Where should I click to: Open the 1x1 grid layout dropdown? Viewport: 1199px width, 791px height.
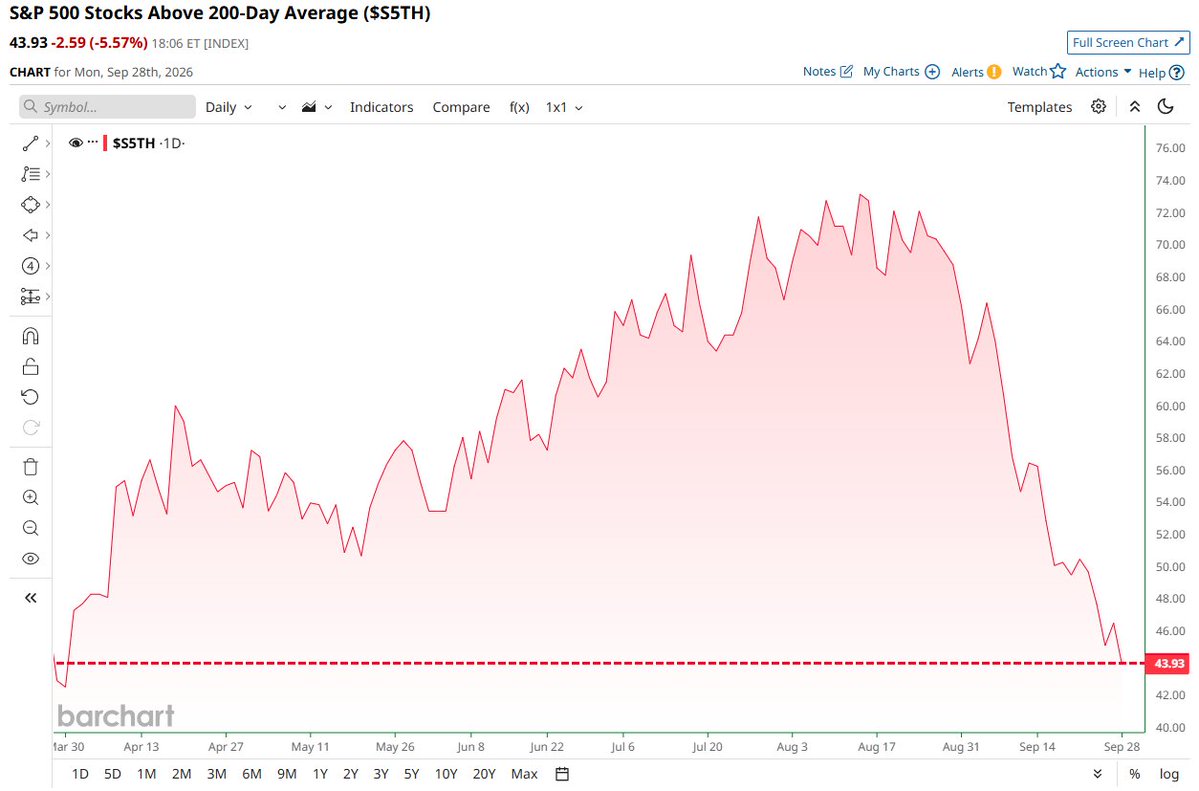pyautogui.click(x=564, y=107)
